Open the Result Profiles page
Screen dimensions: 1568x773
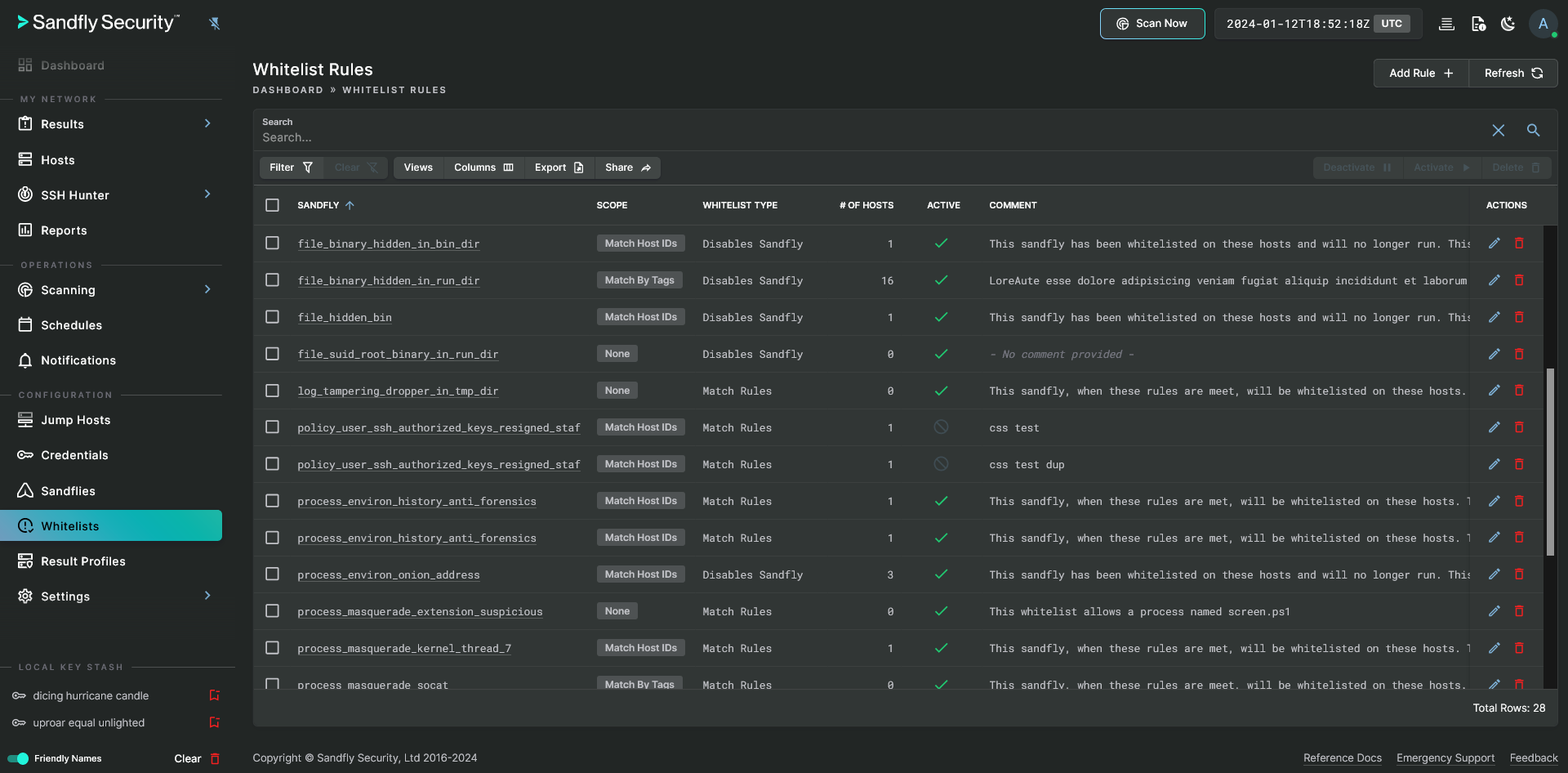click(x=83, y=561)
